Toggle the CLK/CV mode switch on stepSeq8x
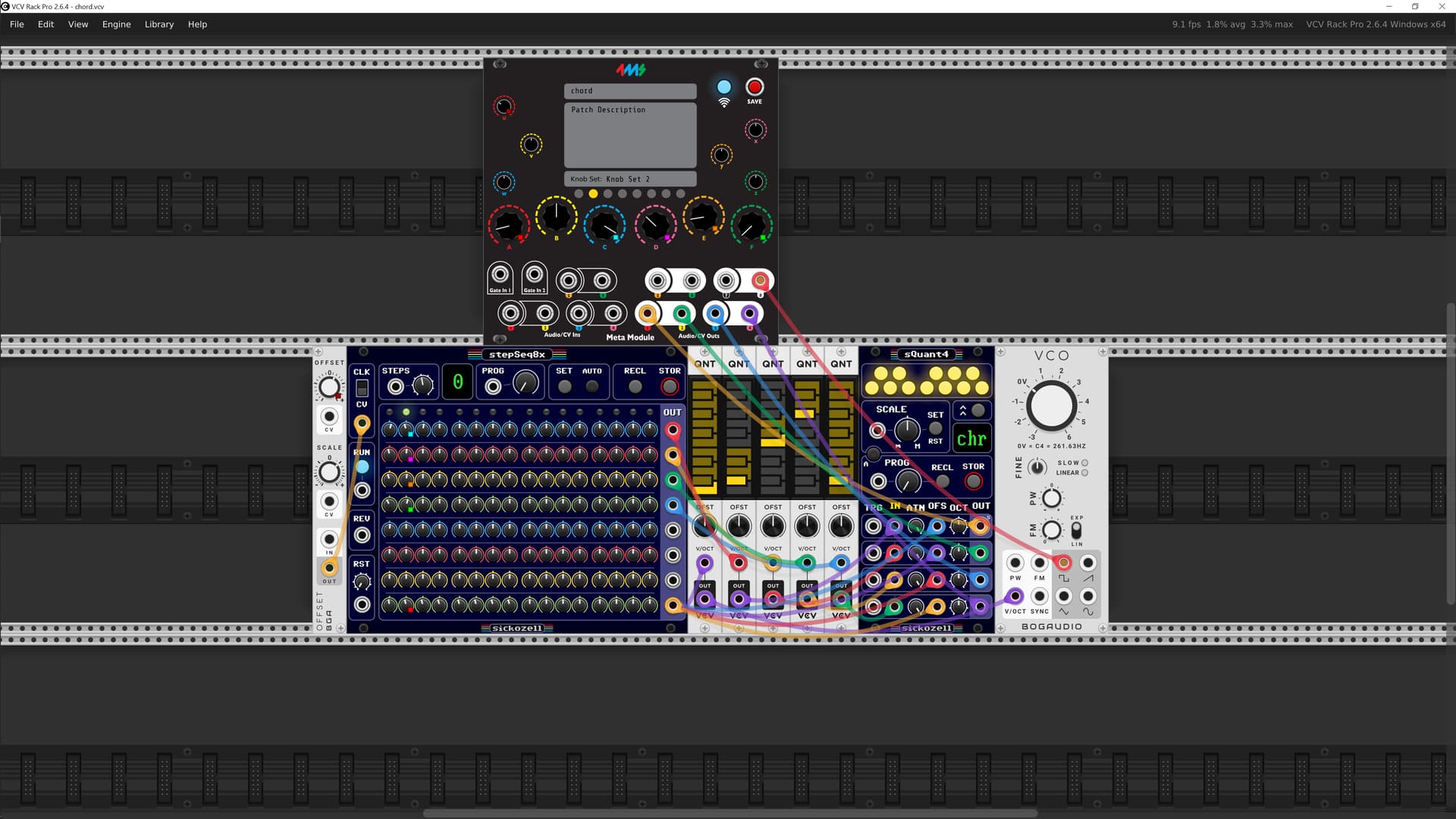The height and width of the screenshot is (819, 1456). 362,388
